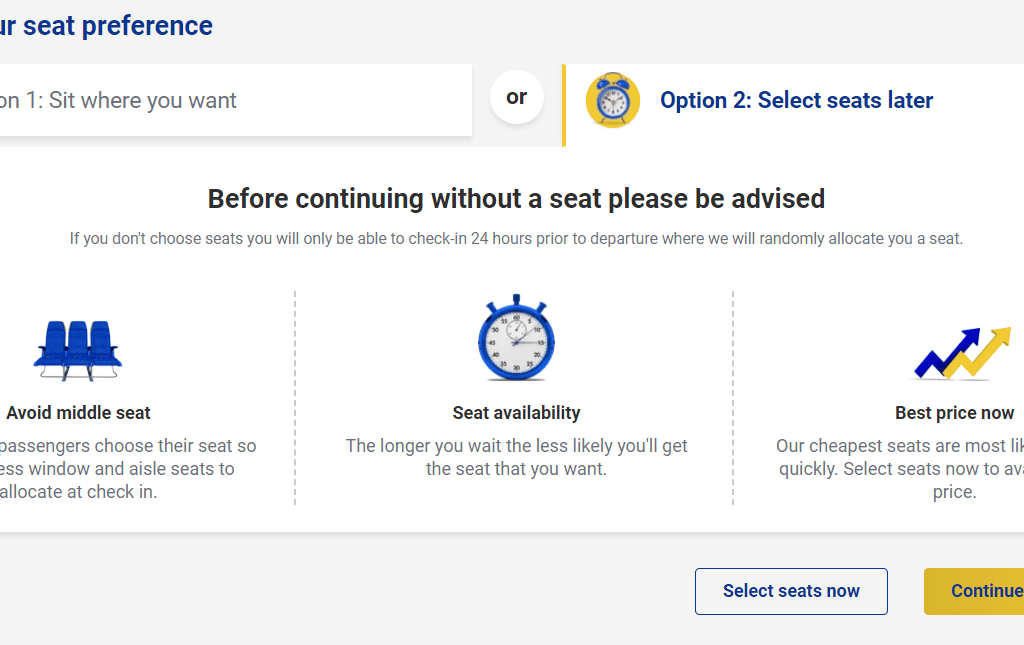Click the cheapest seats description text
The height and width of the screenshot is (645, 1024).
pos(900,469)
